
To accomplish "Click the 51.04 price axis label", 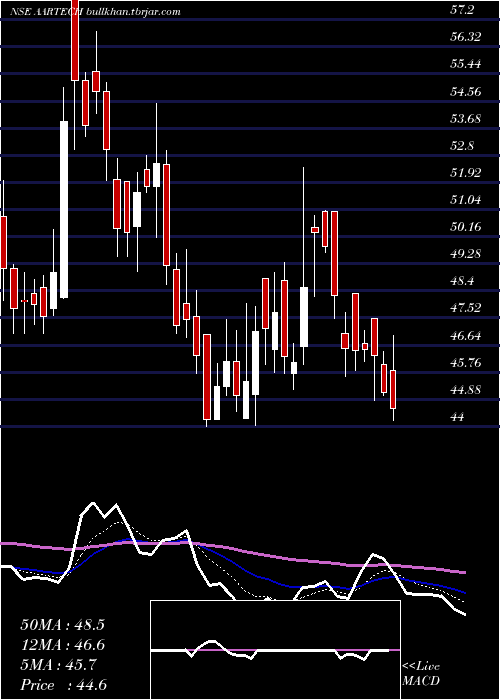I will [x=466, y=200].
